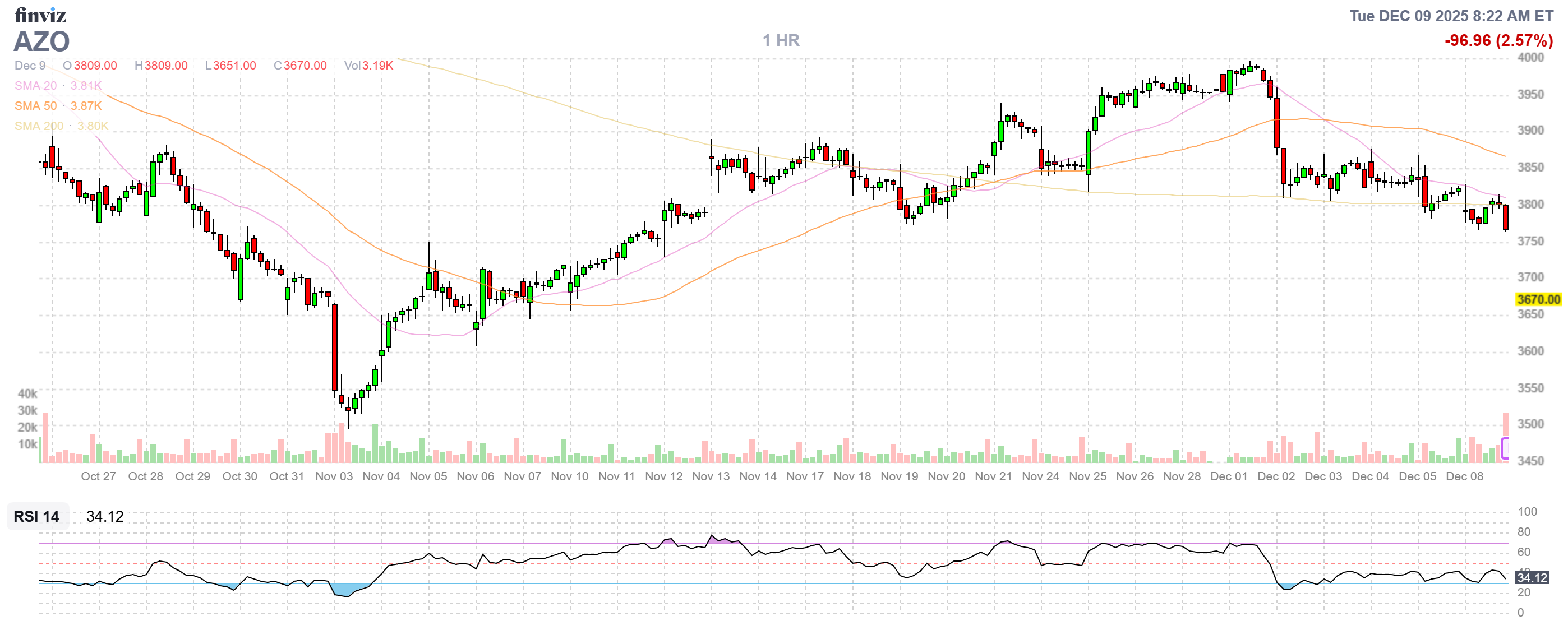This screenshot has height=630, width=1568.
Task: Click the RSI 80 level axis label
Action: pyautogui.click(x=1524, y=532)
